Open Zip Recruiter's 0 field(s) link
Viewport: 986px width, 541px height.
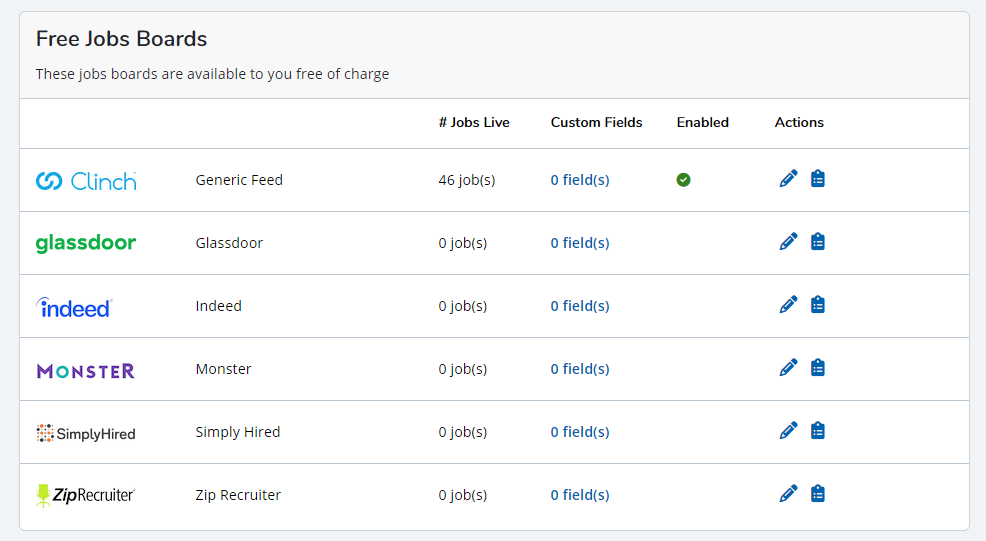580,494
